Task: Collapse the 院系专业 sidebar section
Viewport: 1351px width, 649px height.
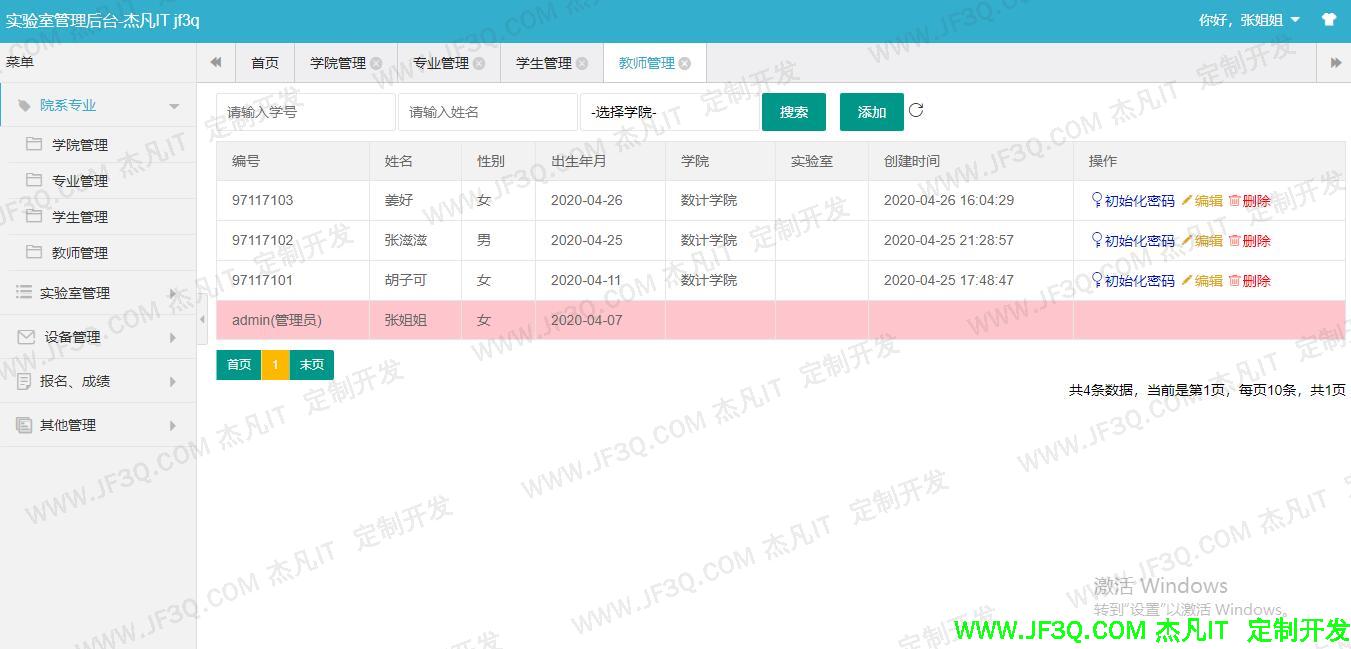Action: coord(173,104)
